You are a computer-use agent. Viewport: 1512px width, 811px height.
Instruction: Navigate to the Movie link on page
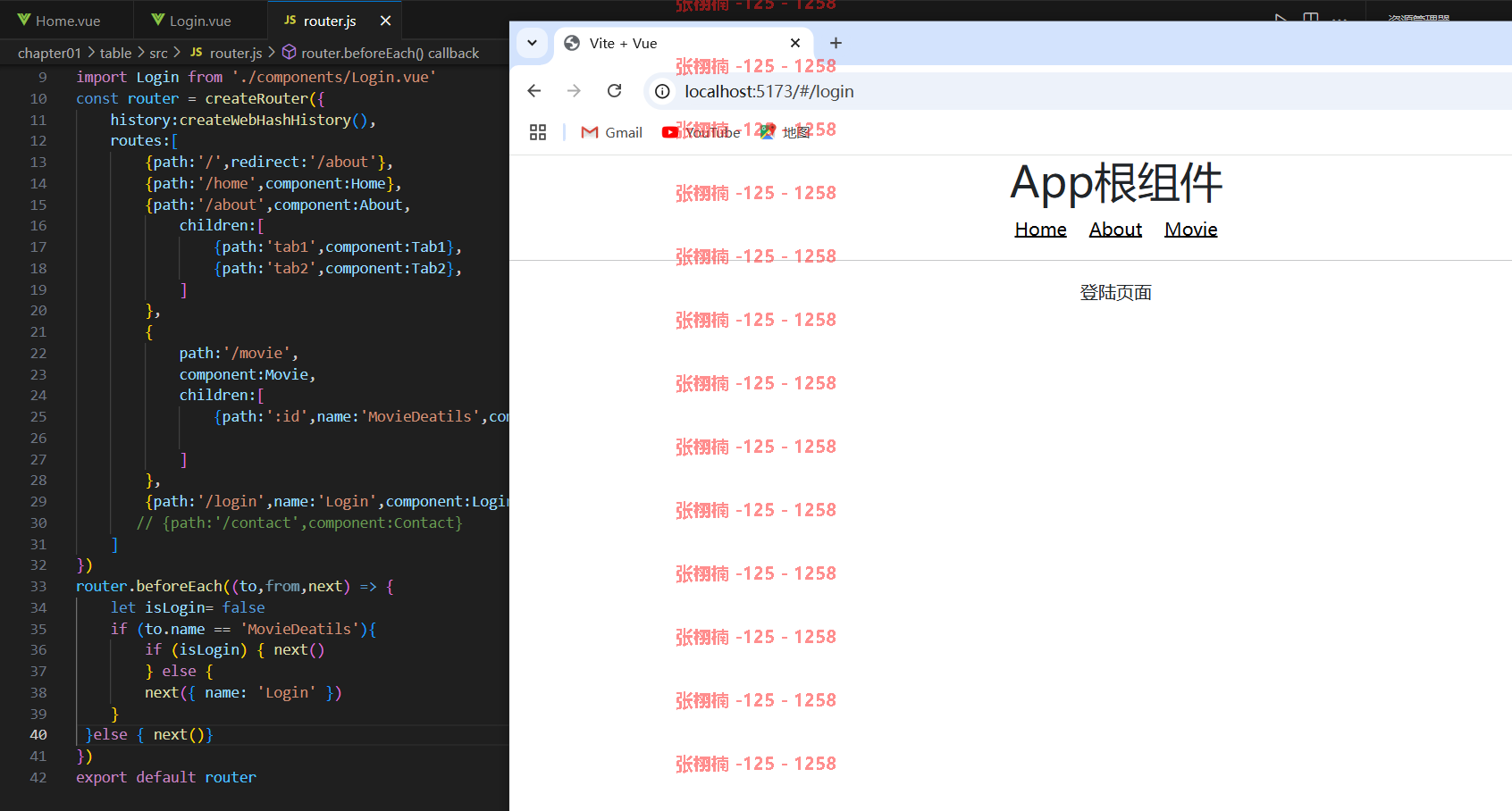click(1190, 230)
